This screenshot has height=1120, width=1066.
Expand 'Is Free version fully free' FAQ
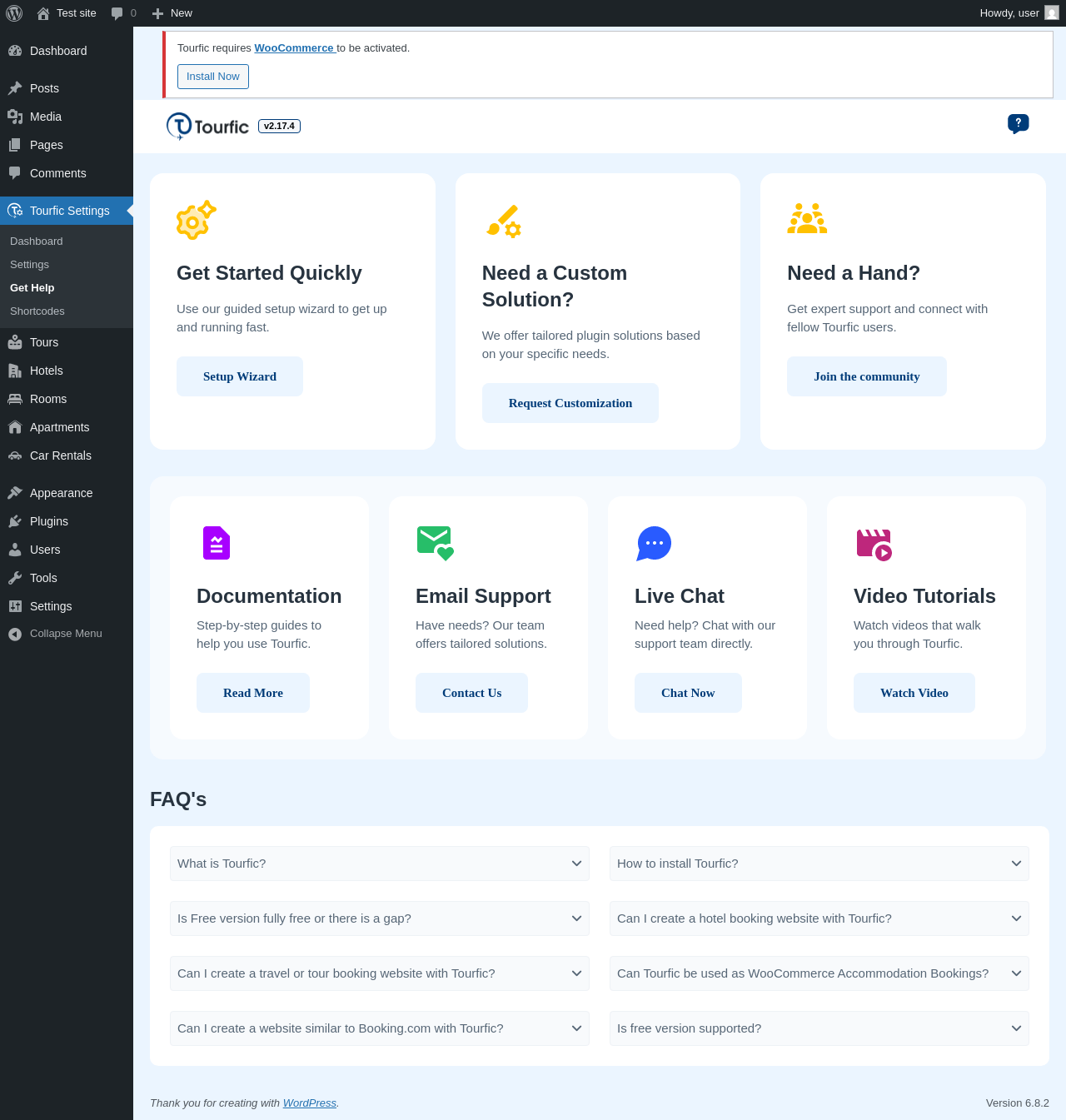click(380, 918)
